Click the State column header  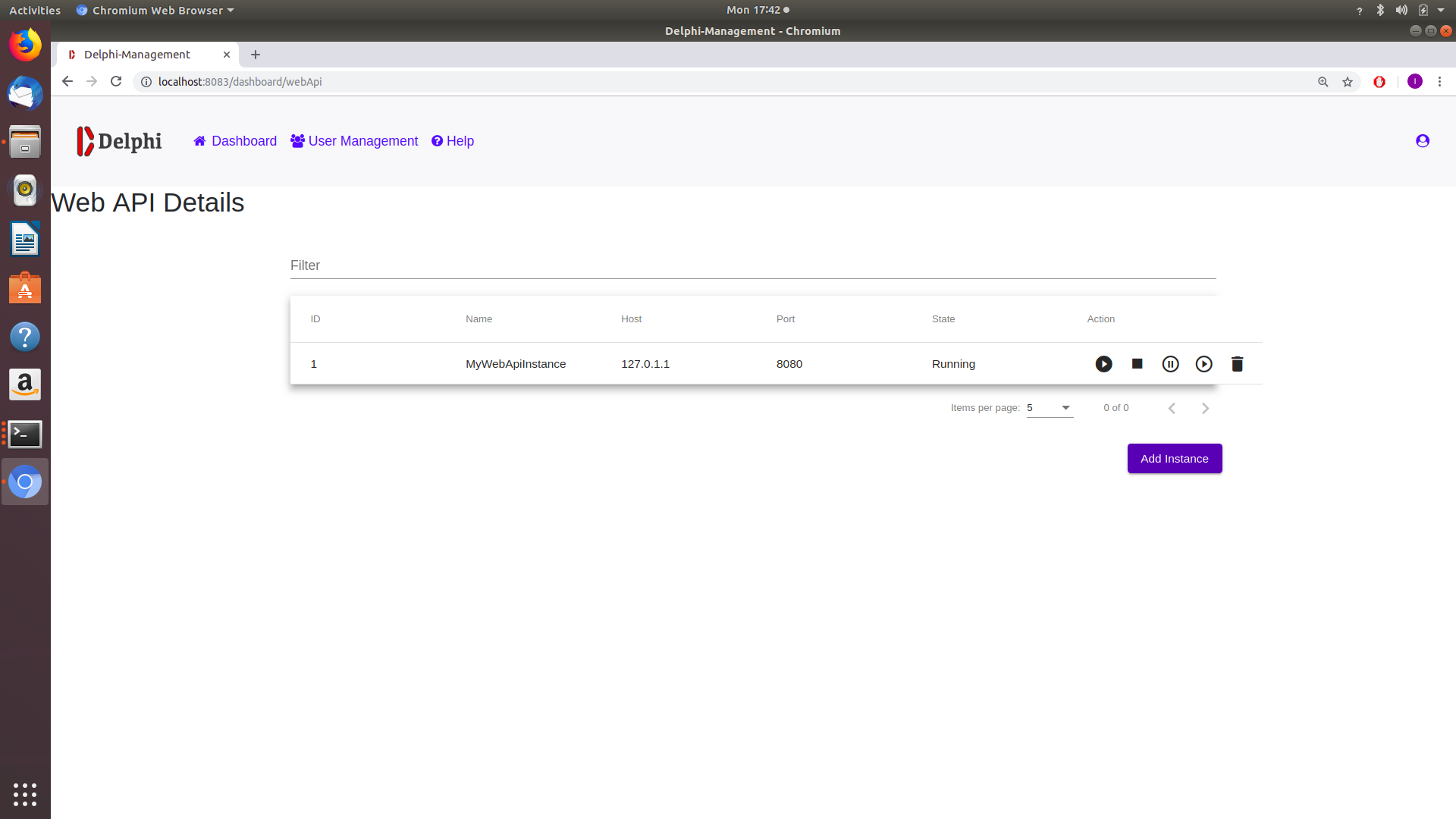(x=943, y=319)
